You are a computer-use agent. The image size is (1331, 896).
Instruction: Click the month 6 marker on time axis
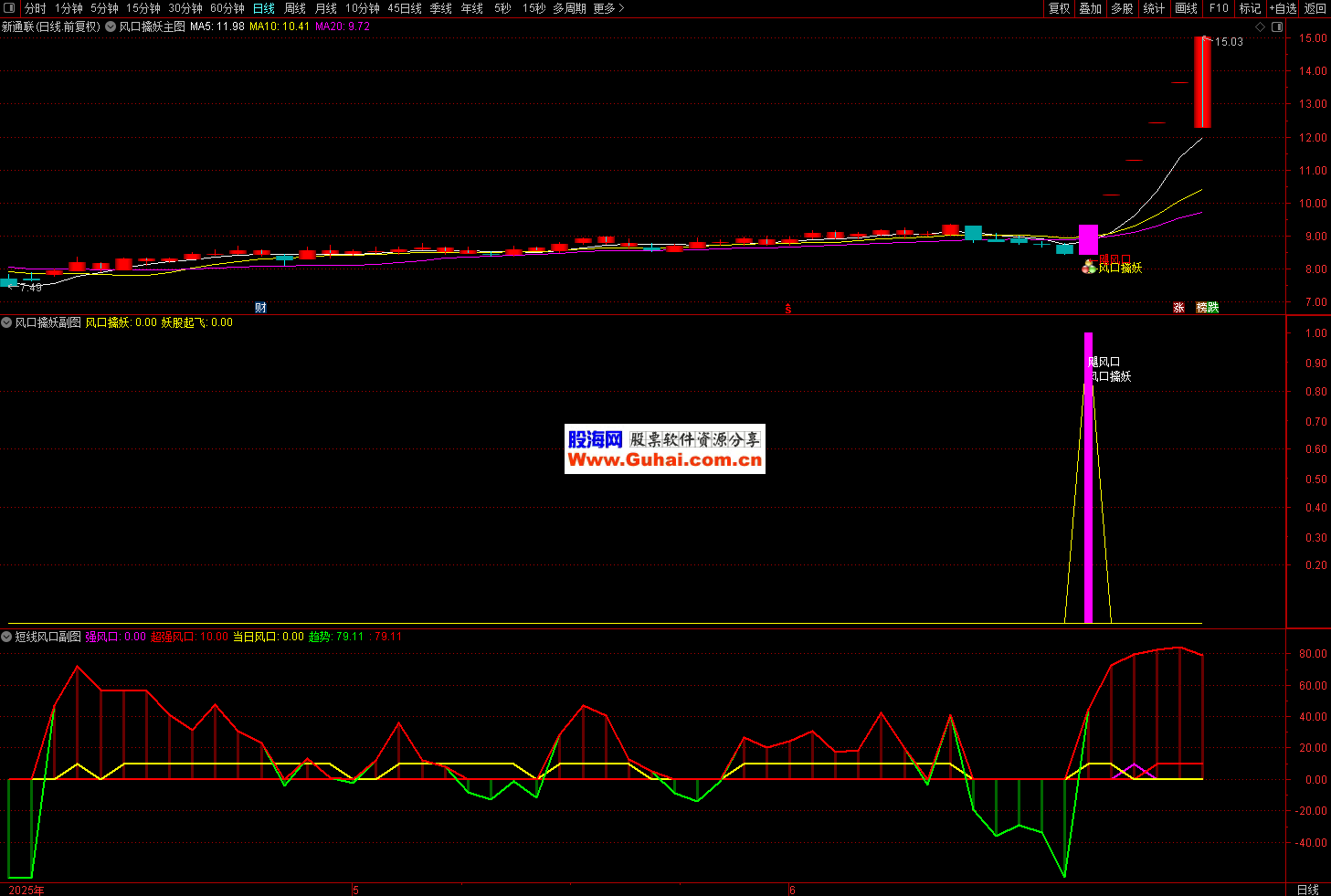click(792, 890)
